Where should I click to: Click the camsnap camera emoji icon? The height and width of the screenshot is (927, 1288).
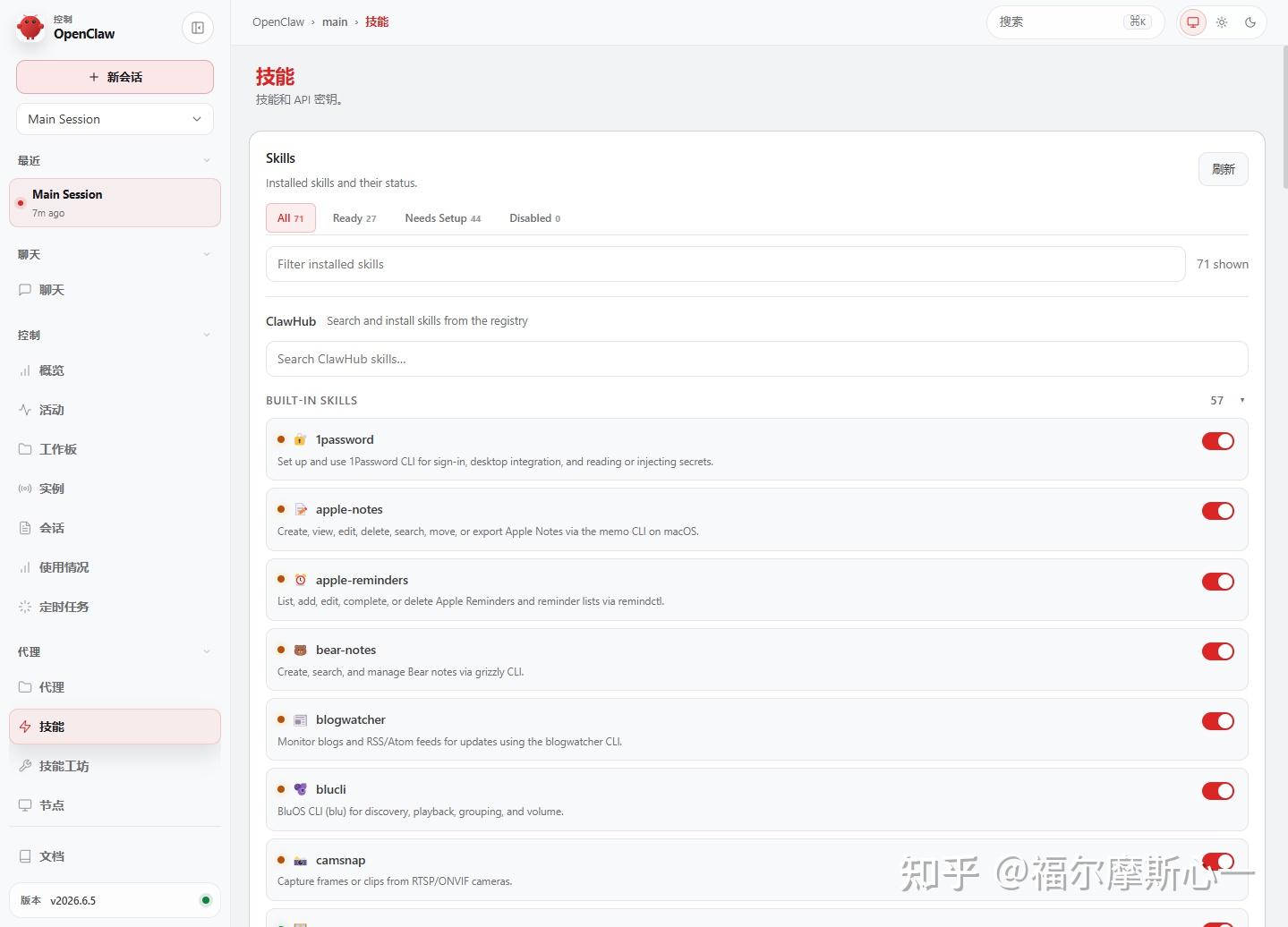click(x=301, y=860)
